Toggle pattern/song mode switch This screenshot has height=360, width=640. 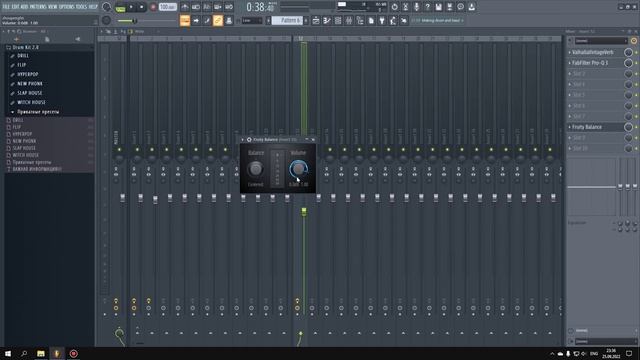point(120,7)
